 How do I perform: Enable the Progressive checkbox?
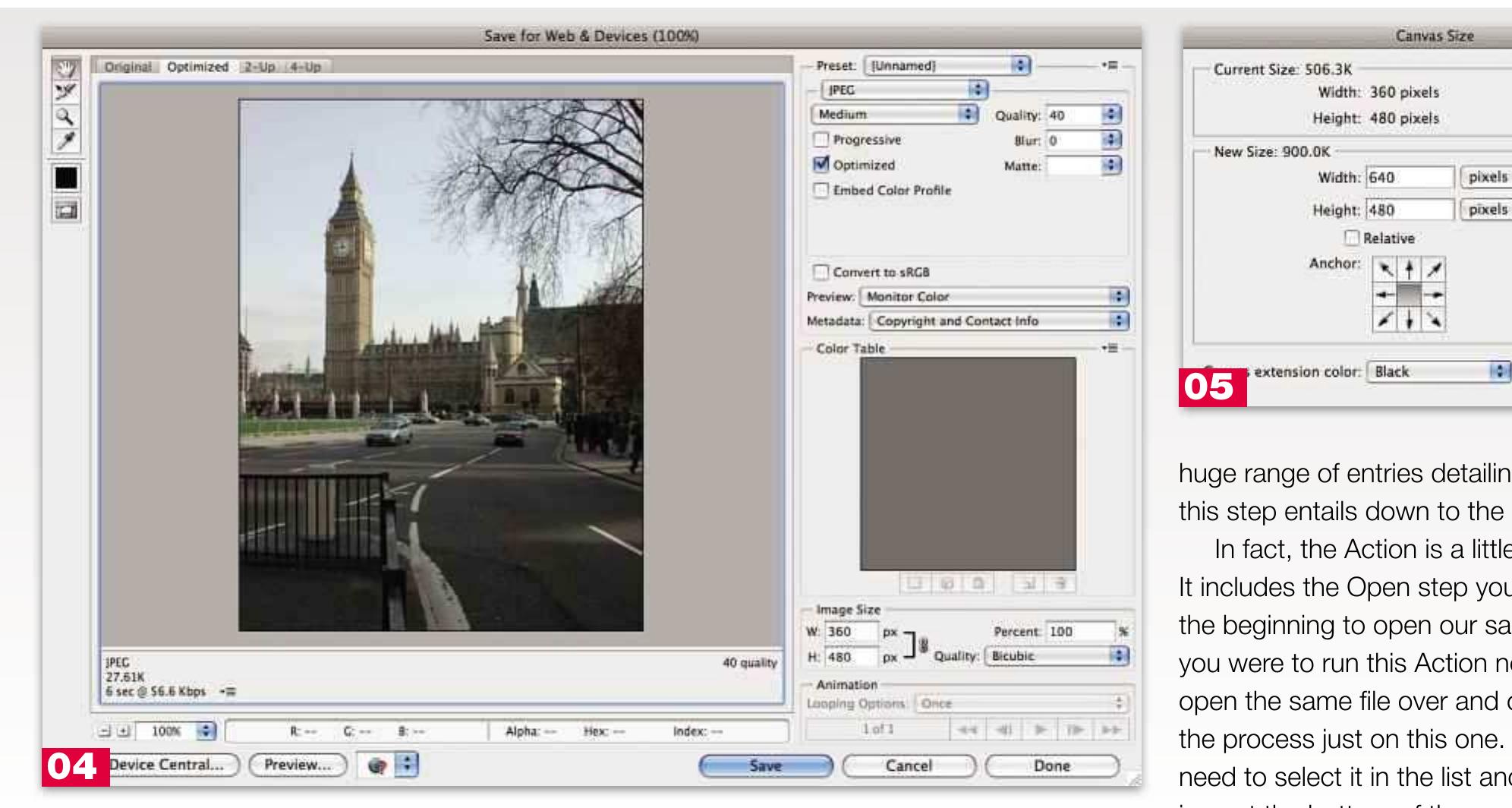(x=821, y=140)
